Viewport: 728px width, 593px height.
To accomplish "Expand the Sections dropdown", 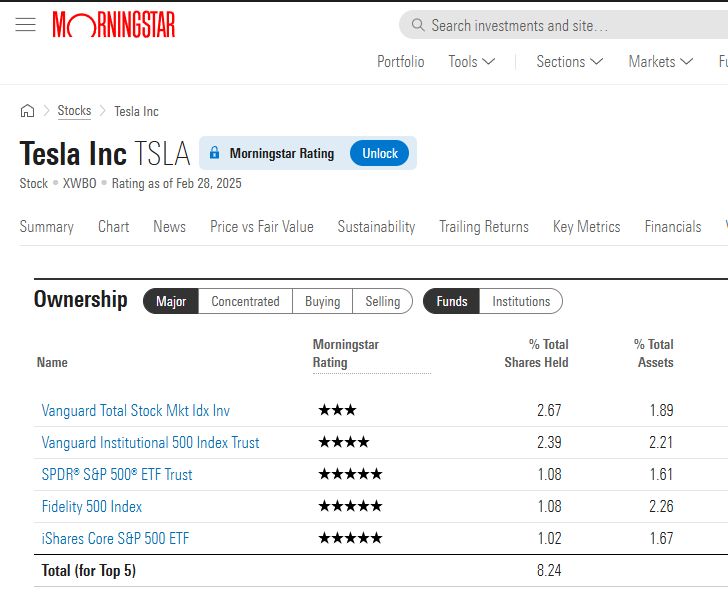I will point(570,62).
